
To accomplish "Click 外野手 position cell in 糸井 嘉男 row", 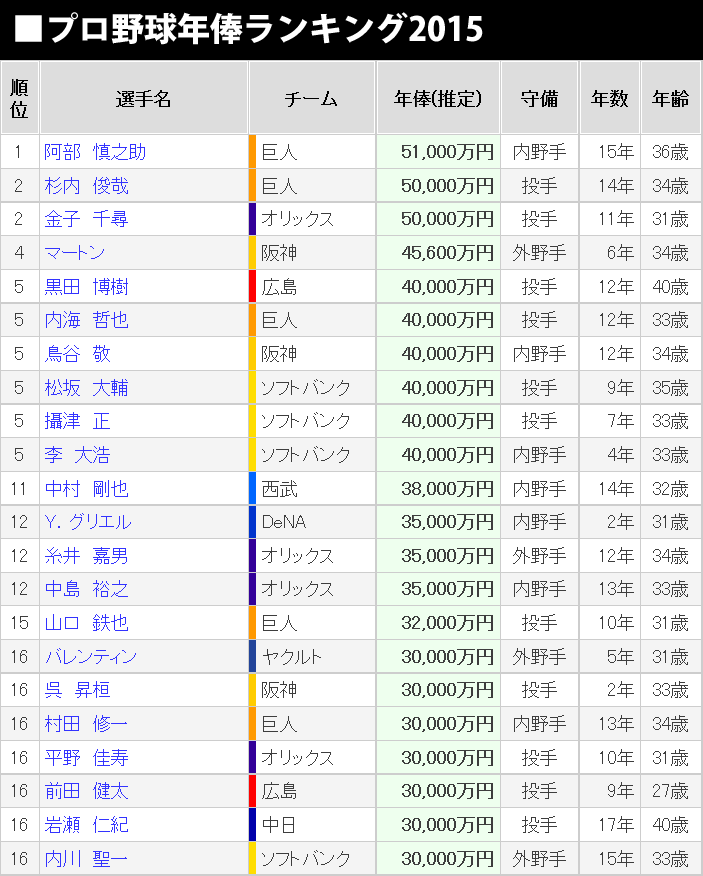I will 539,556.
